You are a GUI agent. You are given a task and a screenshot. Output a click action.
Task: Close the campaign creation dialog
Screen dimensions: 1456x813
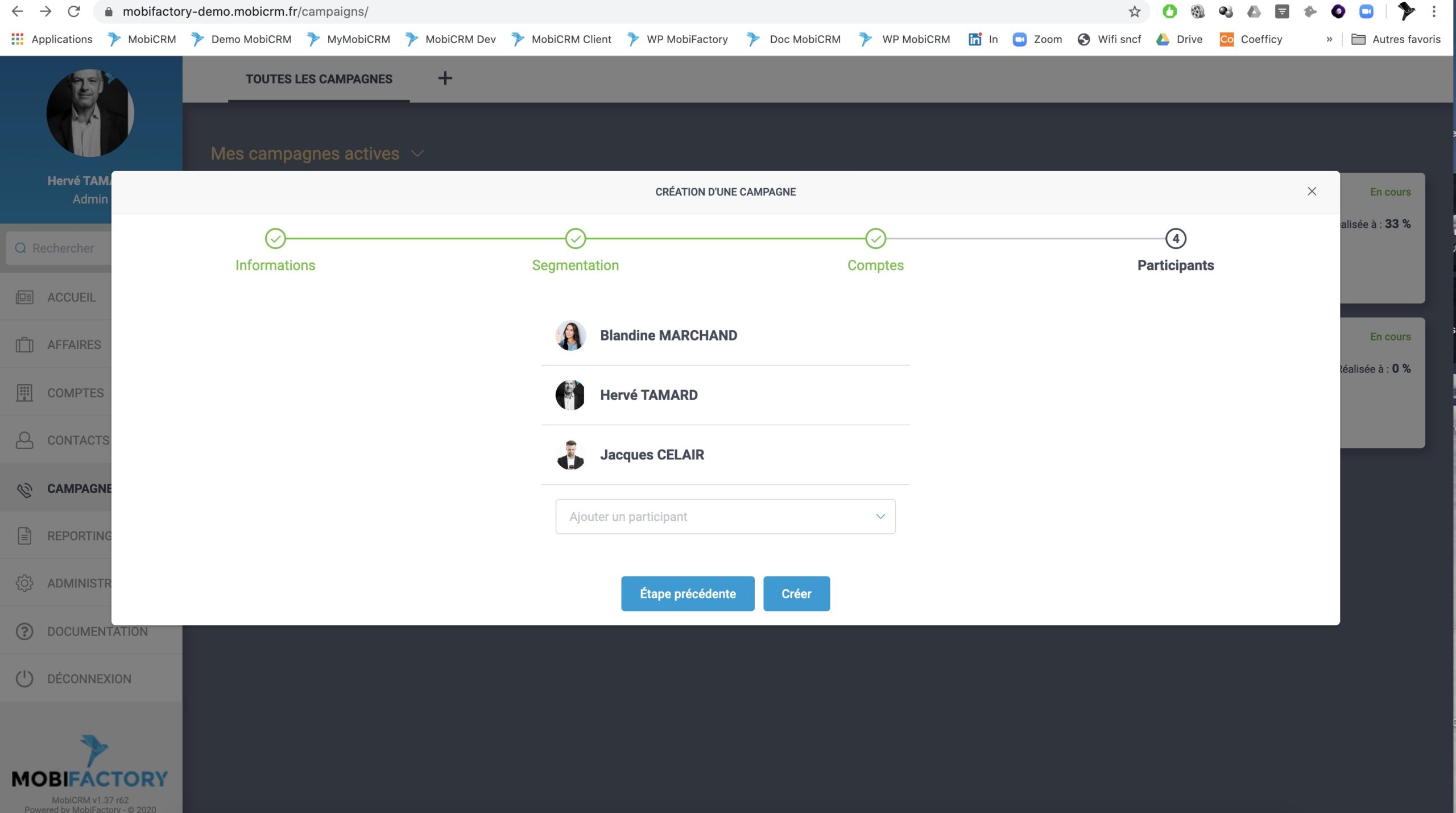[x=1312, y=192]
